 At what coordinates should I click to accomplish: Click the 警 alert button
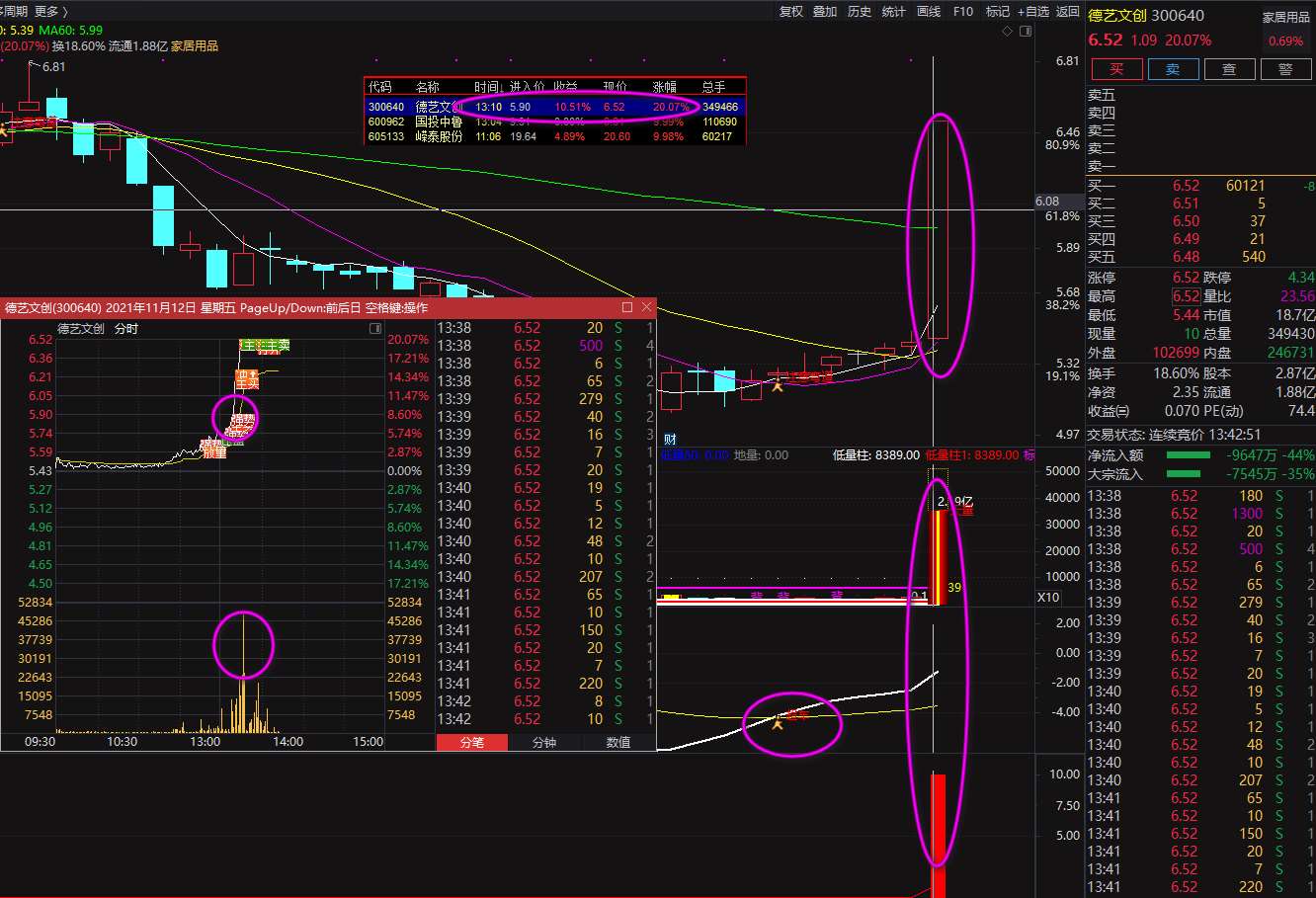(1285, 69)
